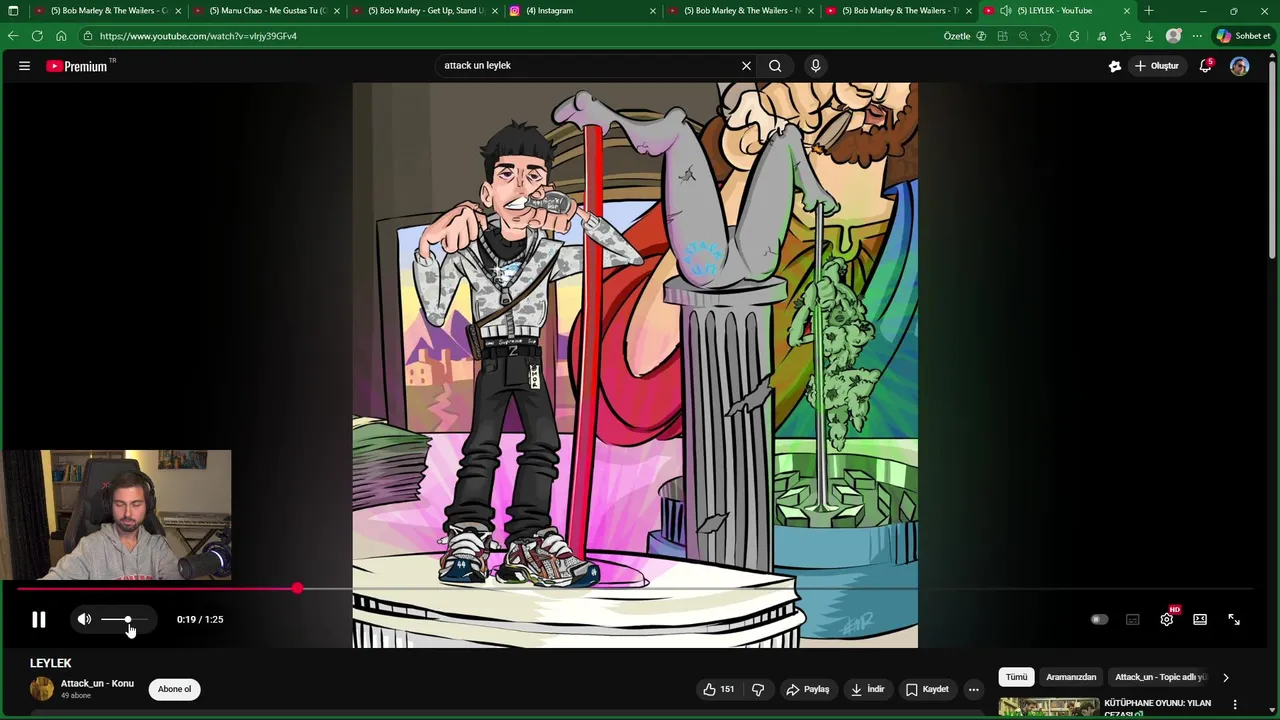The height and width of the screenshot is (720, 1280).
Task: Toggle the autoplay switch
Action: point(1099,620)
